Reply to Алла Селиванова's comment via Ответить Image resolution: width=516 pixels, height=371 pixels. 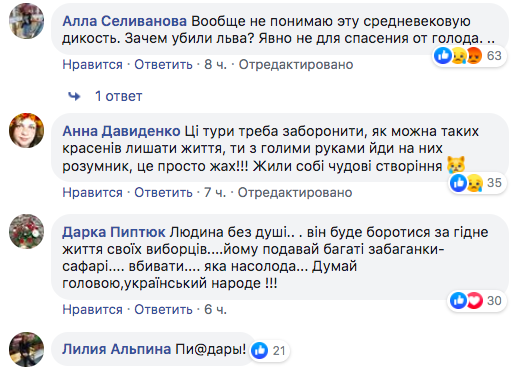pos(163,64)
